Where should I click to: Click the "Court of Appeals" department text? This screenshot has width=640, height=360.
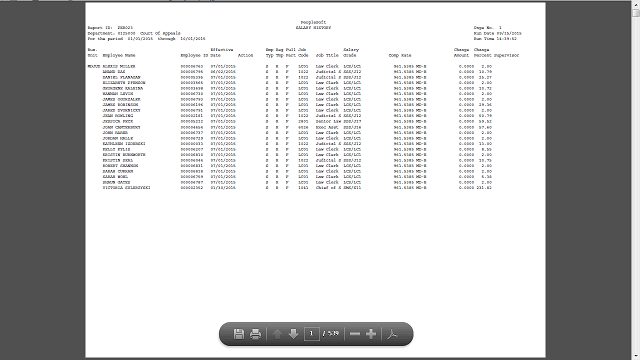(x=160, y=33)
